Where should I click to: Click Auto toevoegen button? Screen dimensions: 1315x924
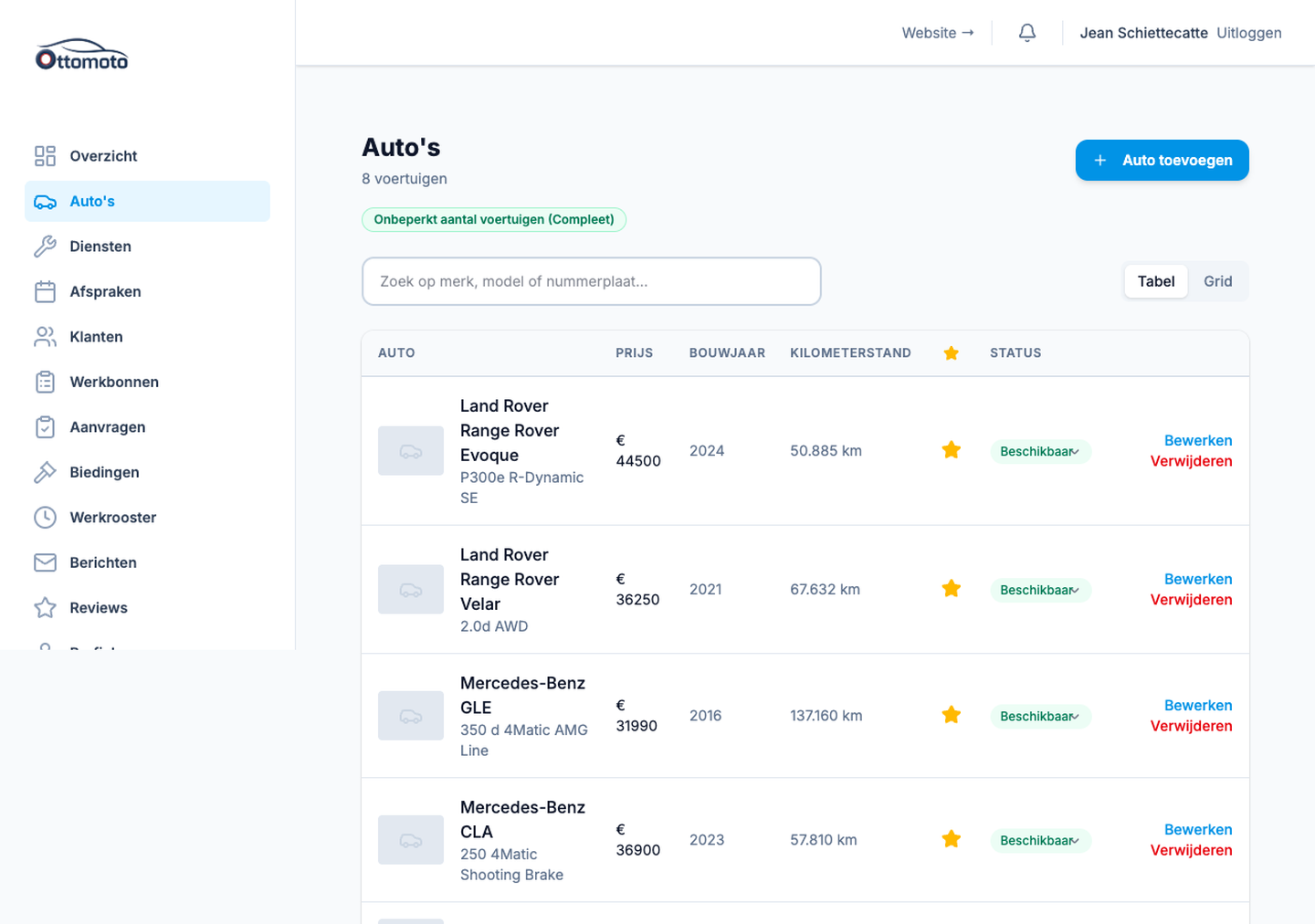point(1162,161)
